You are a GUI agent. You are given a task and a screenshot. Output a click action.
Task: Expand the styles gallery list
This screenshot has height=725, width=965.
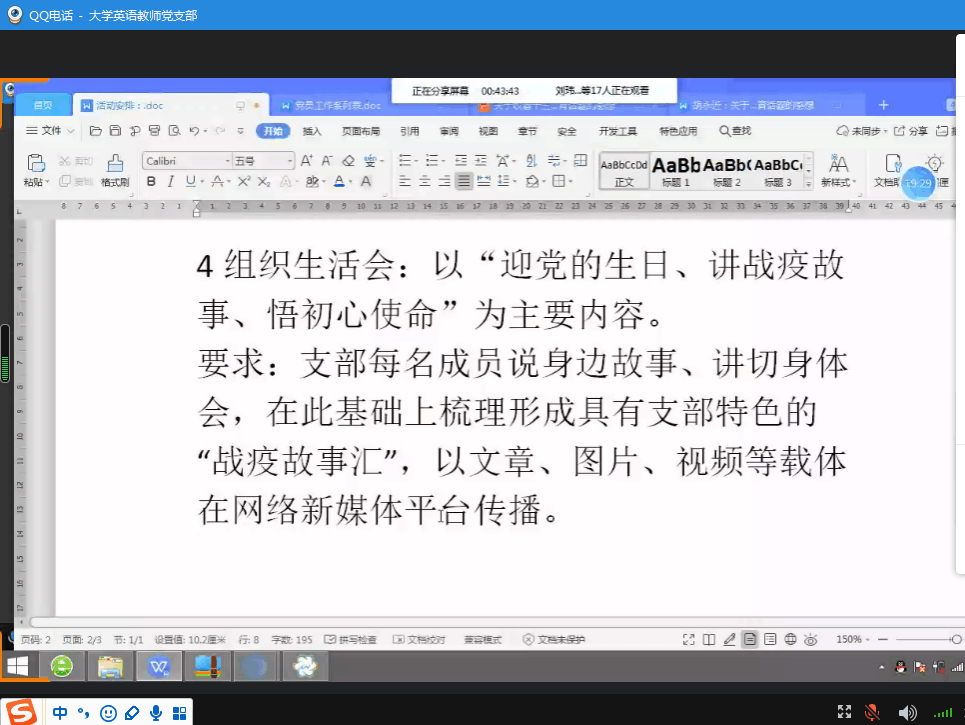click(x=809, y=184)
